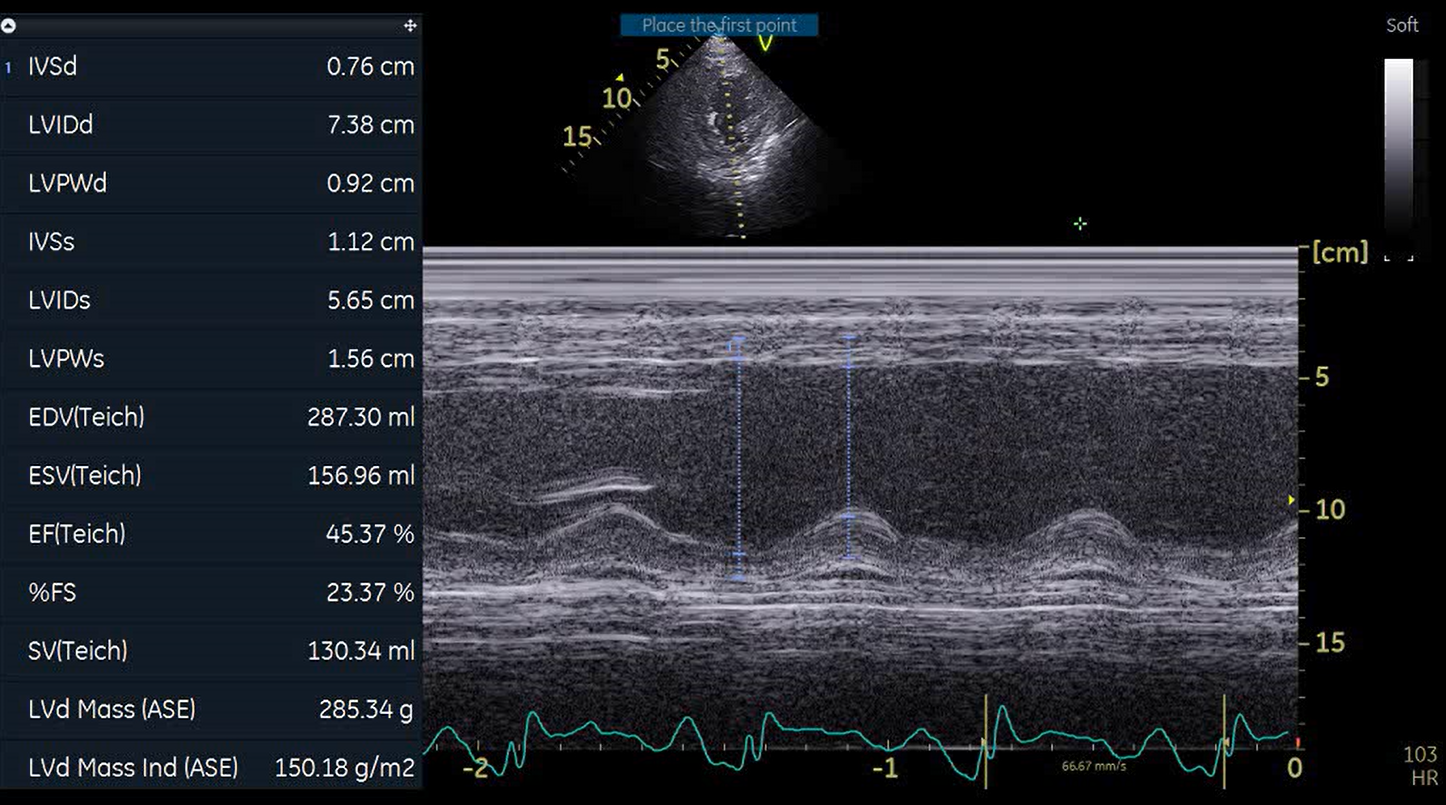
Task: Click the 103 HR heart rate readout
Action: (1420, 765)
